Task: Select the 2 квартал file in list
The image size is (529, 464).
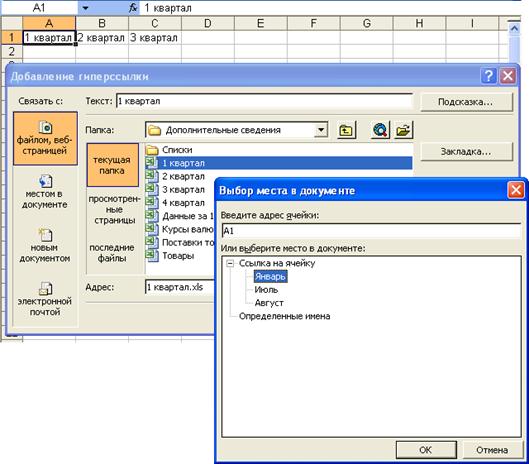Action: (175, 176)
